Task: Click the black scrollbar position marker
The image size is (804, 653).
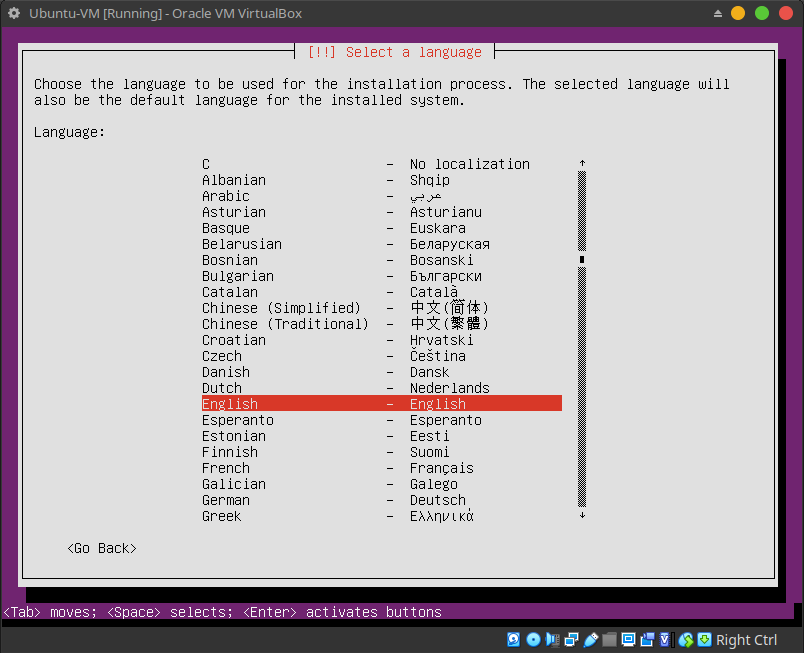Action: (582, 259)
